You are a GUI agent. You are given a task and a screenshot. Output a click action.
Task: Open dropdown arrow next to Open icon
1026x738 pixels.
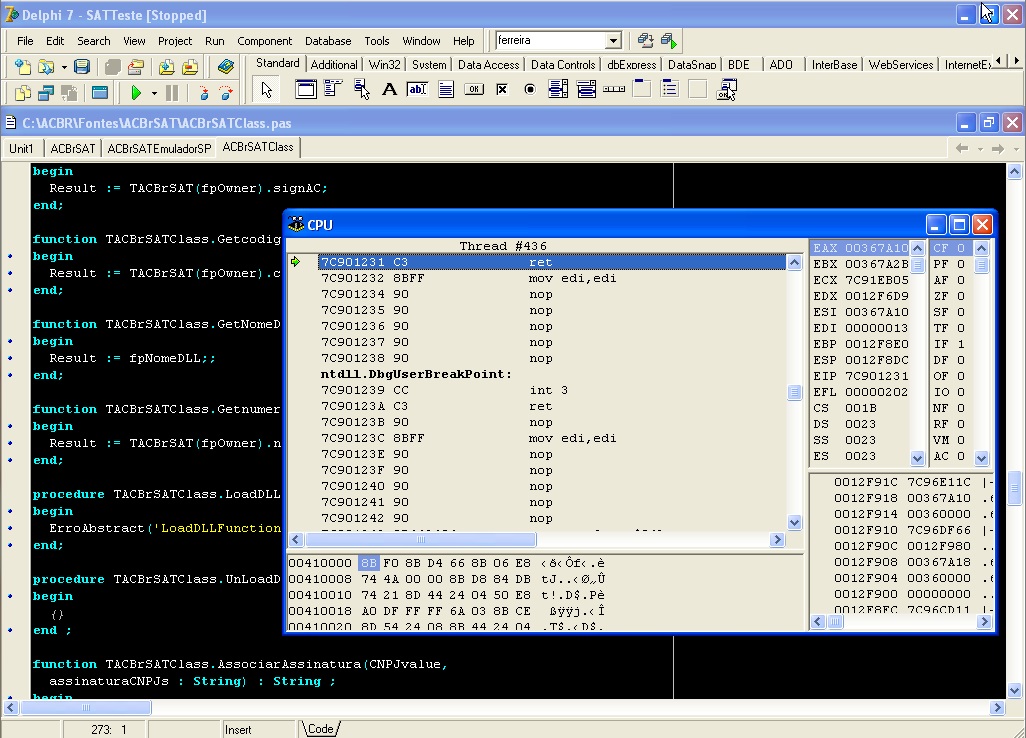point(64,67)
